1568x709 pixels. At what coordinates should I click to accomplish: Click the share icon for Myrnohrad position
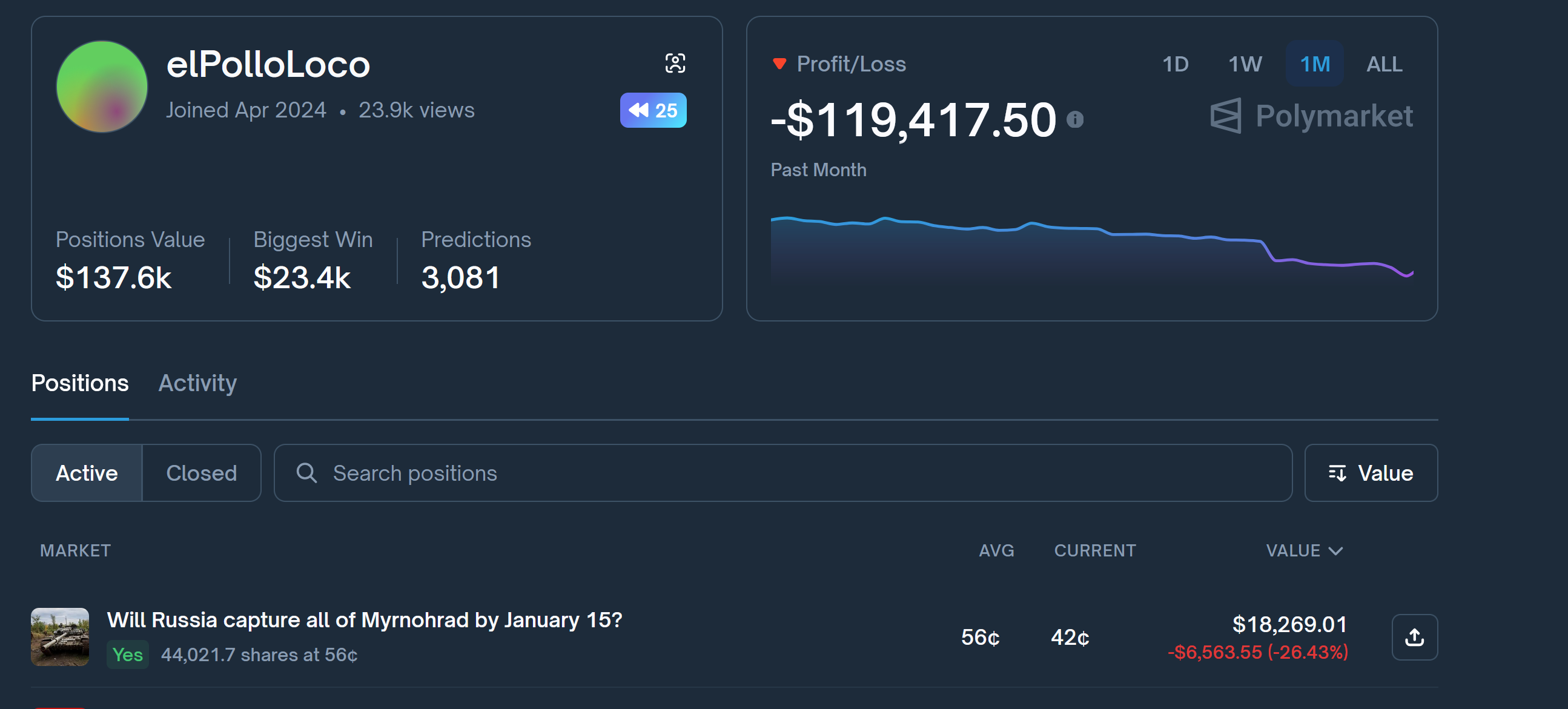pyautogui.click(x=1414, y=637)
